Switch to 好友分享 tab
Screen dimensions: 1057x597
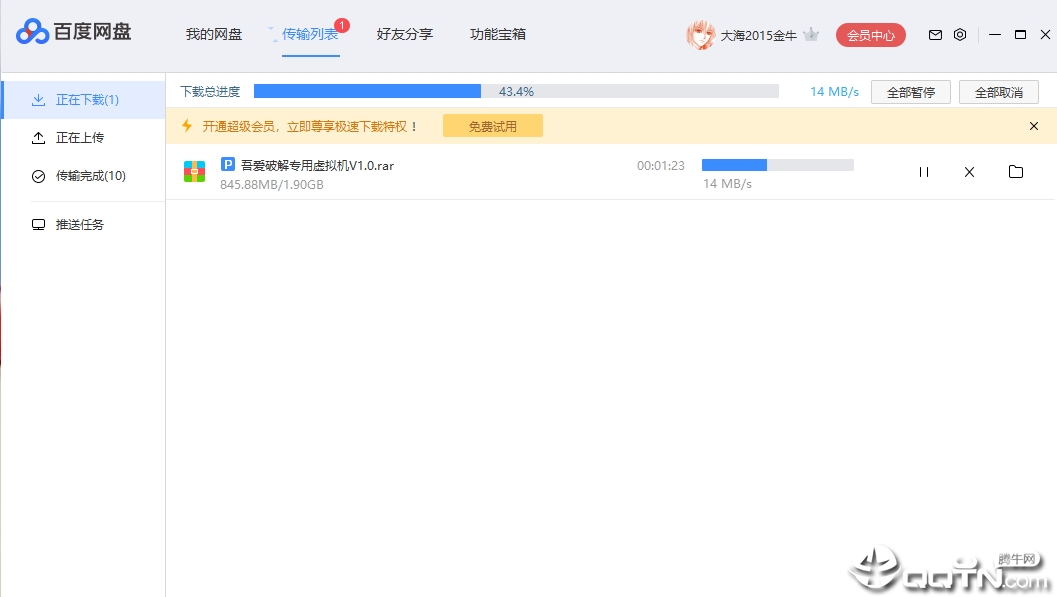[x=404, y=34]
